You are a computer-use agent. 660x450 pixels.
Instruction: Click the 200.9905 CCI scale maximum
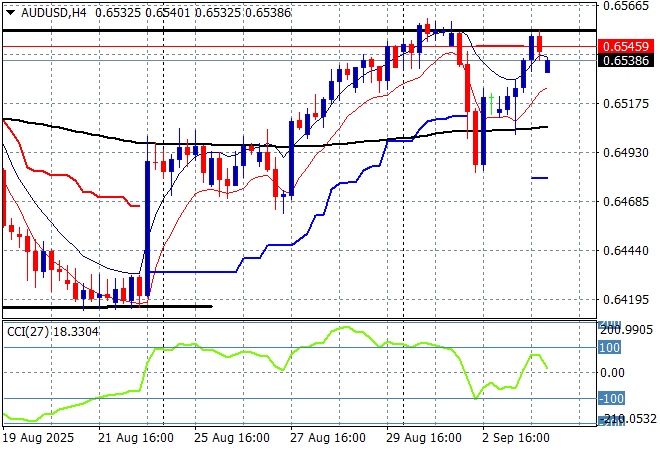click(x=626, y=330)
